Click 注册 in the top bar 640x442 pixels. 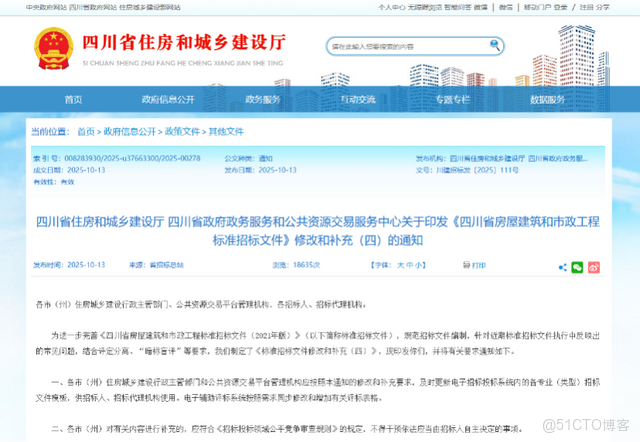pos(587,7)
